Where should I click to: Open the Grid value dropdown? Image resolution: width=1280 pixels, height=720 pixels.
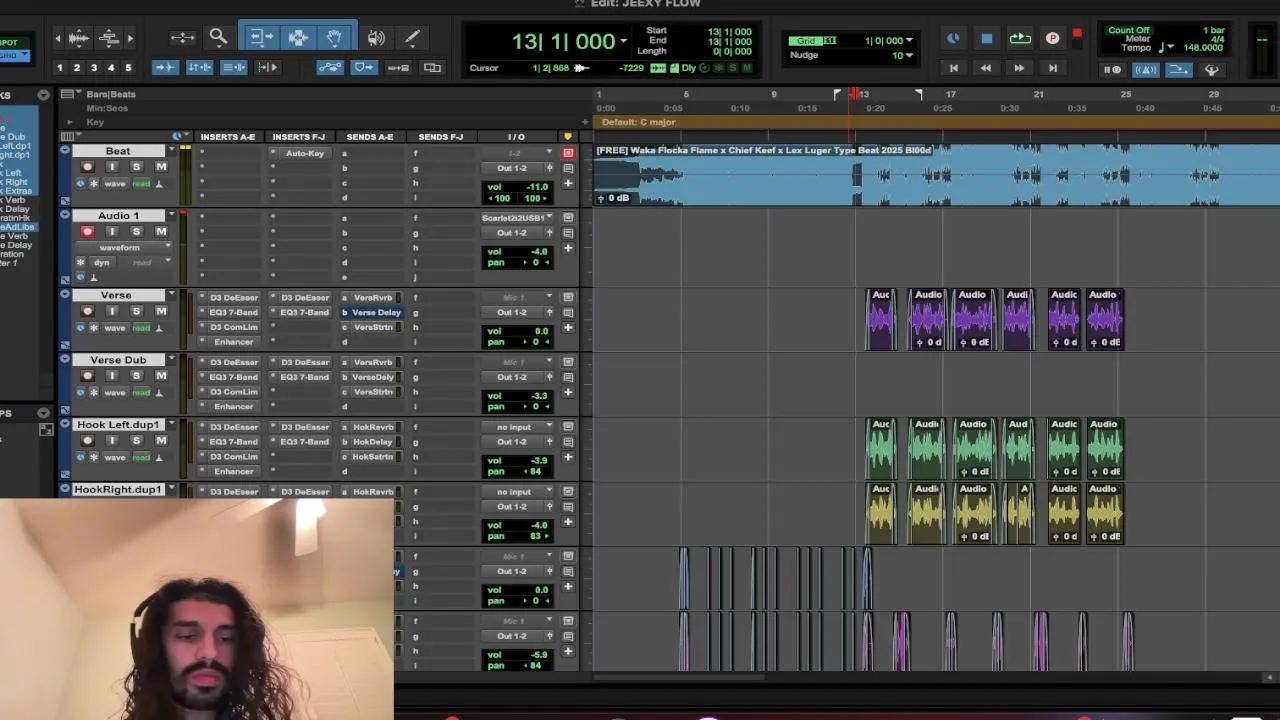909,41
